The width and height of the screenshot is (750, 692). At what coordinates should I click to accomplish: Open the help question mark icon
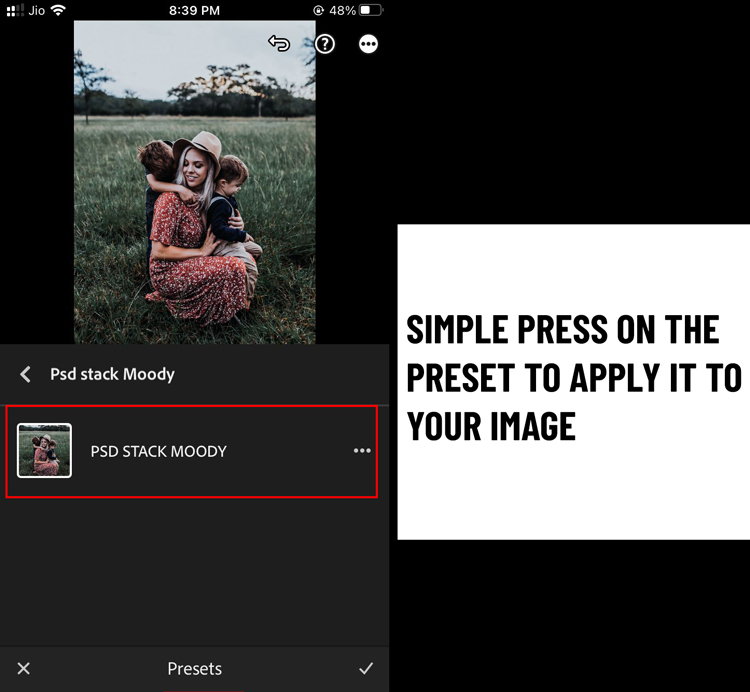point(325,44)
